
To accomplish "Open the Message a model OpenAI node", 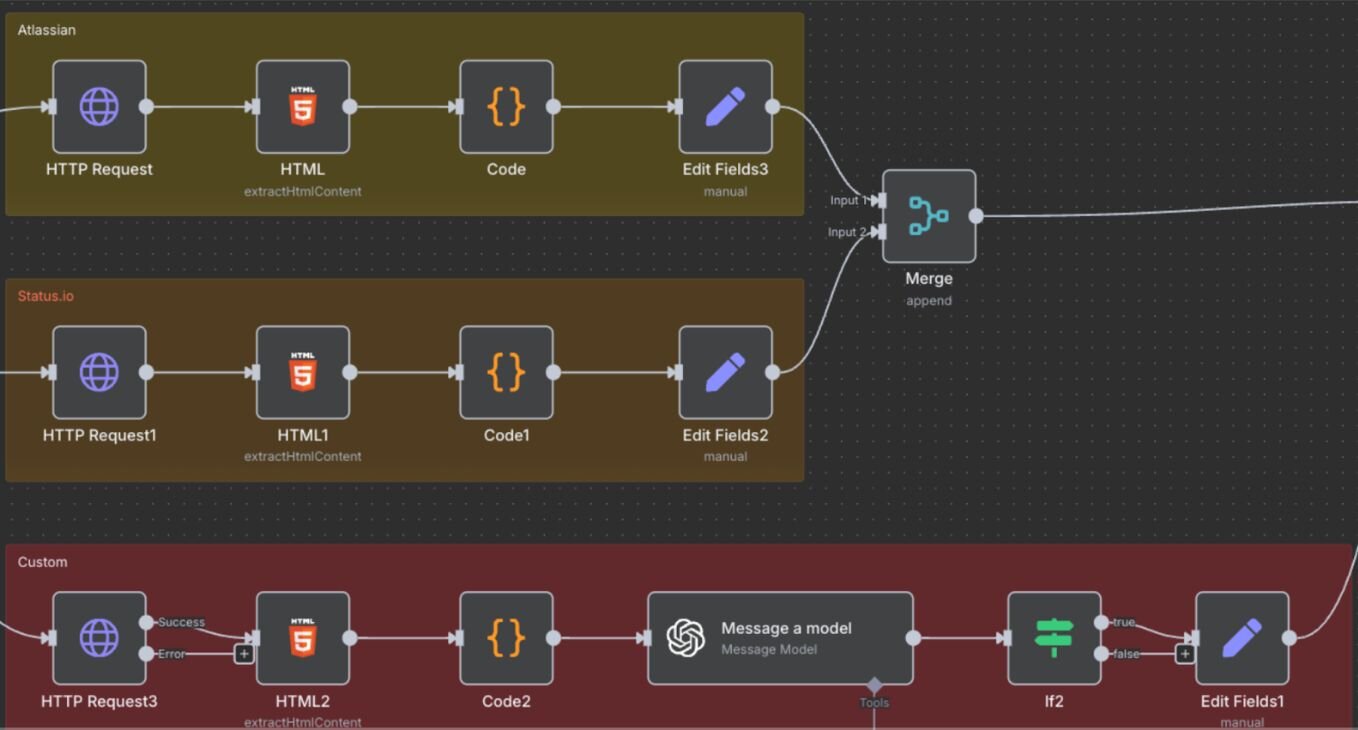I will click(780, 638).
